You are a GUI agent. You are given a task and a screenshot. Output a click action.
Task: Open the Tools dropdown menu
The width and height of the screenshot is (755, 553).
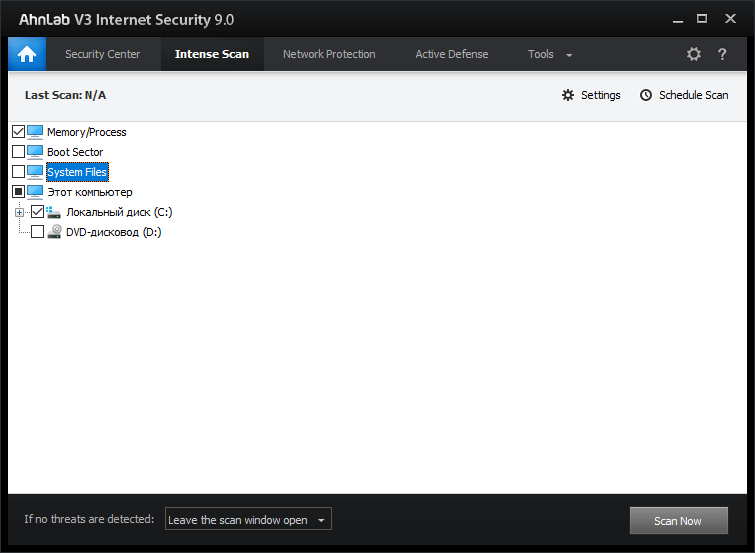550,54
